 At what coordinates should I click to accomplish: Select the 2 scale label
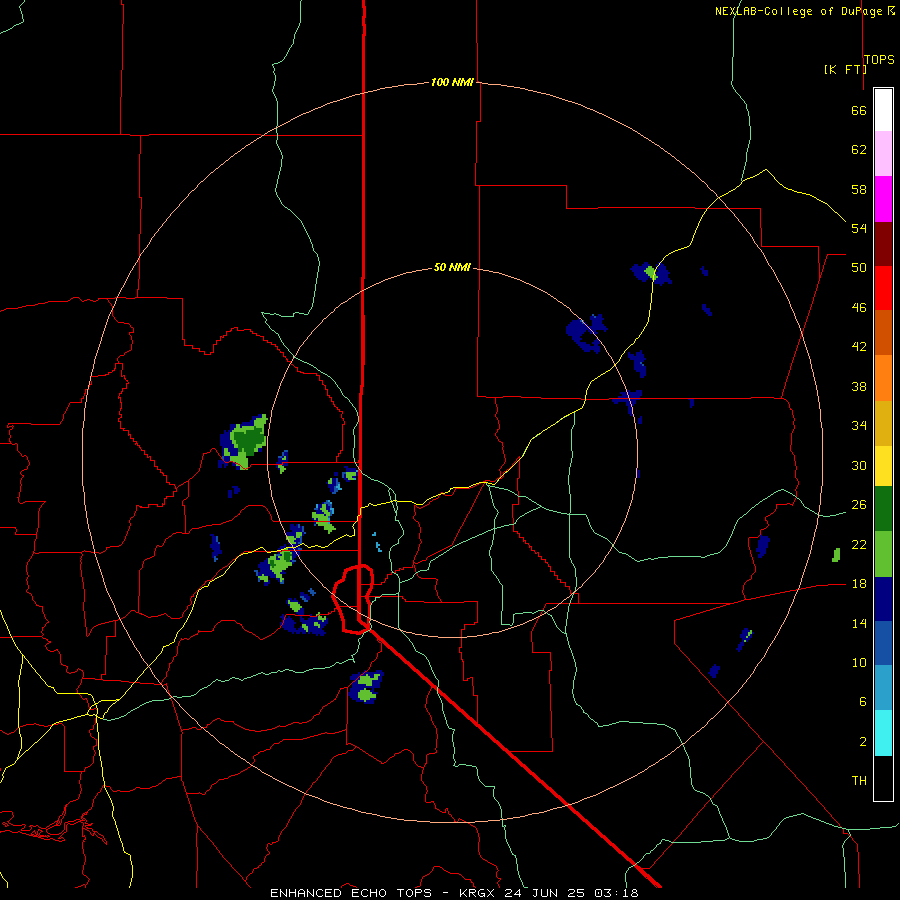tap(862, 742)
